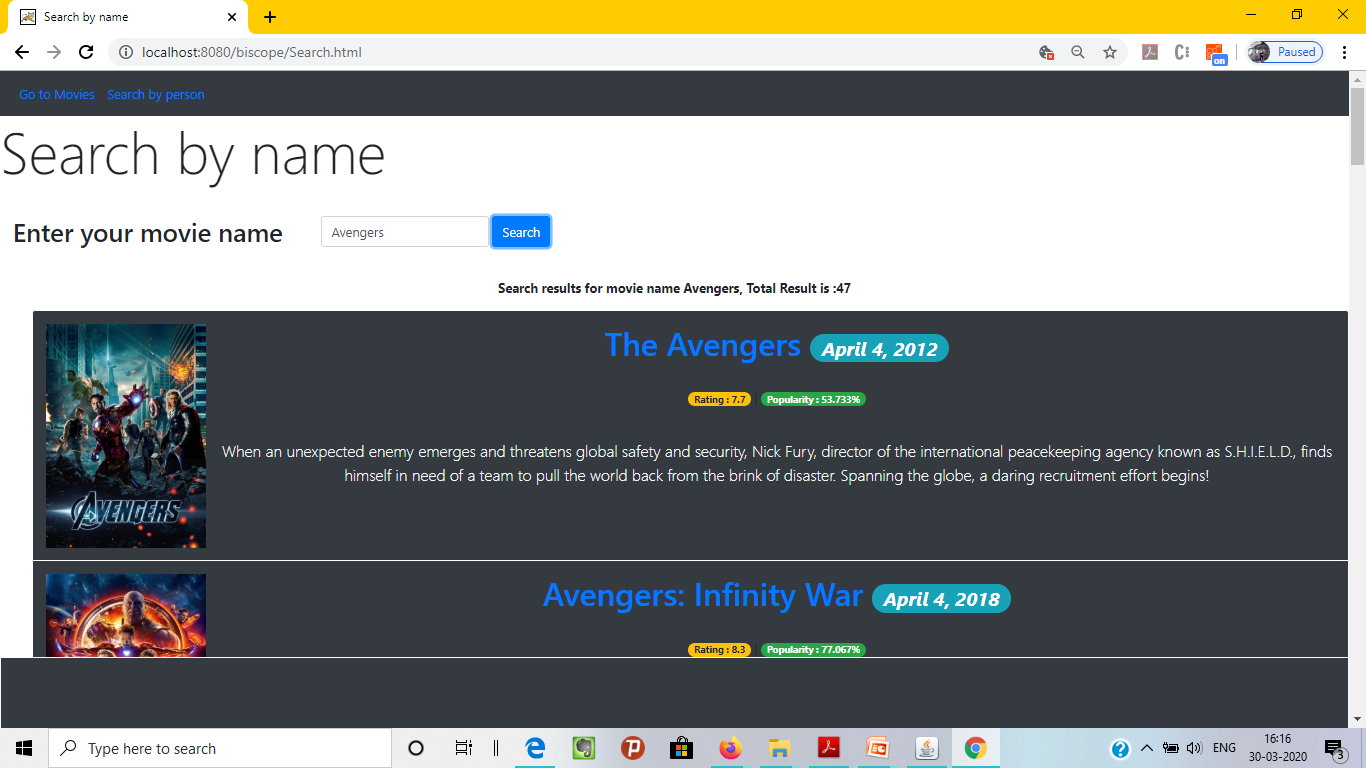The height and width of the screenshot is (768, 1366).
Task: Open the volume control icon
Action: click(x=1194, y=748)
